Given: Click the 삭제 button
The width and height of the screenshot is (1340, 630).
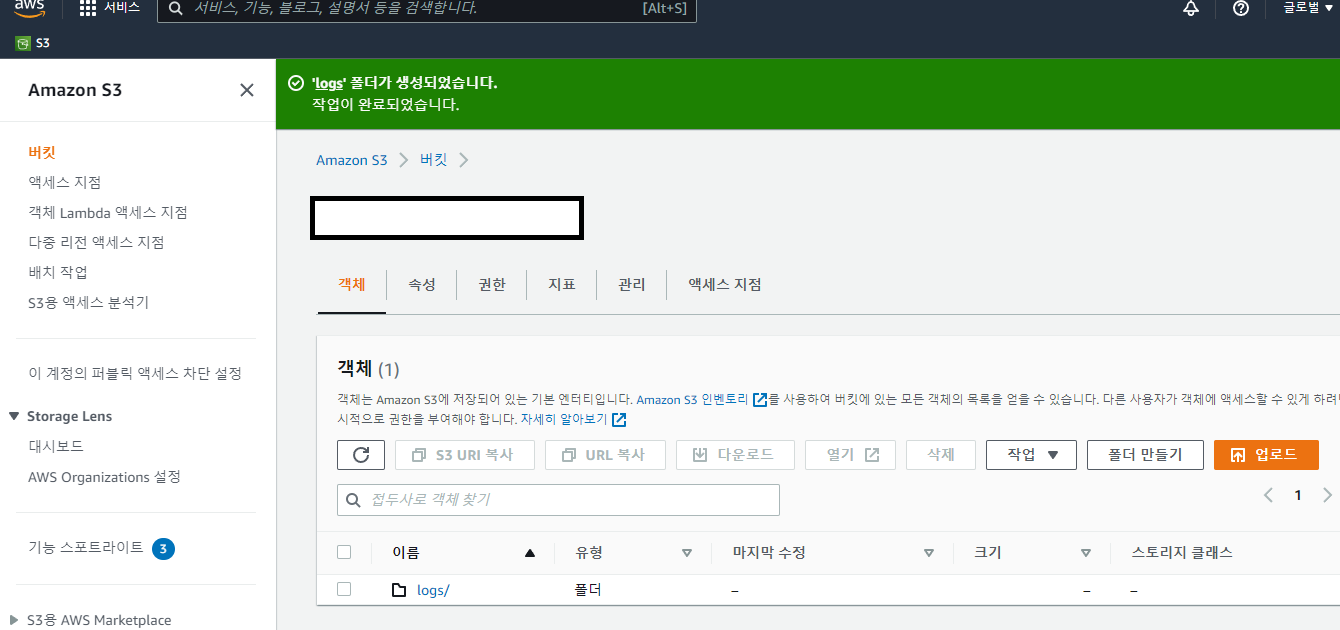Looking at the screenshot, I should coord(941,455).
